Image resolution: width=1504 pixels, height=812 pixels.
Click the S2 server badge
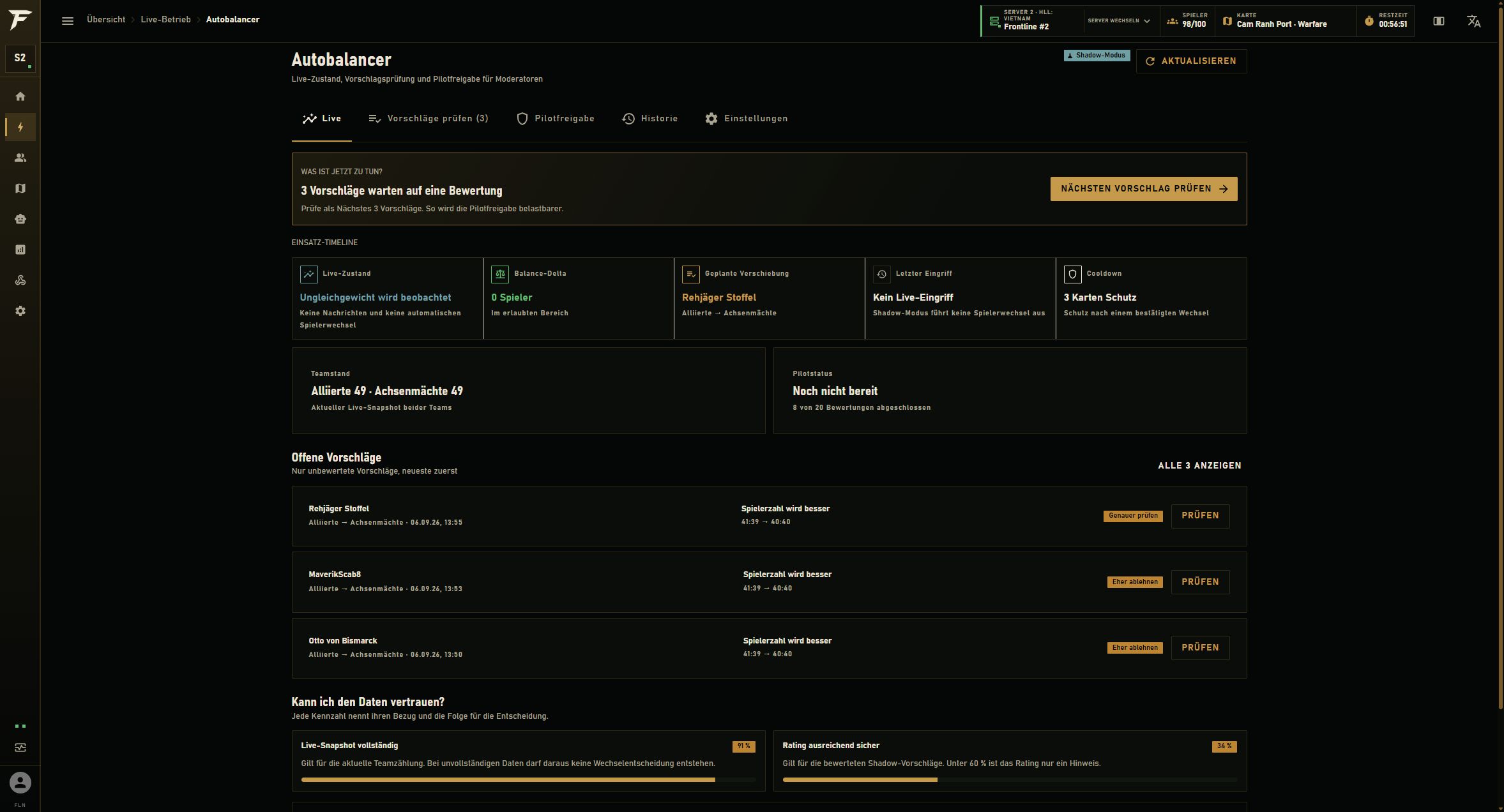point(20,58)
